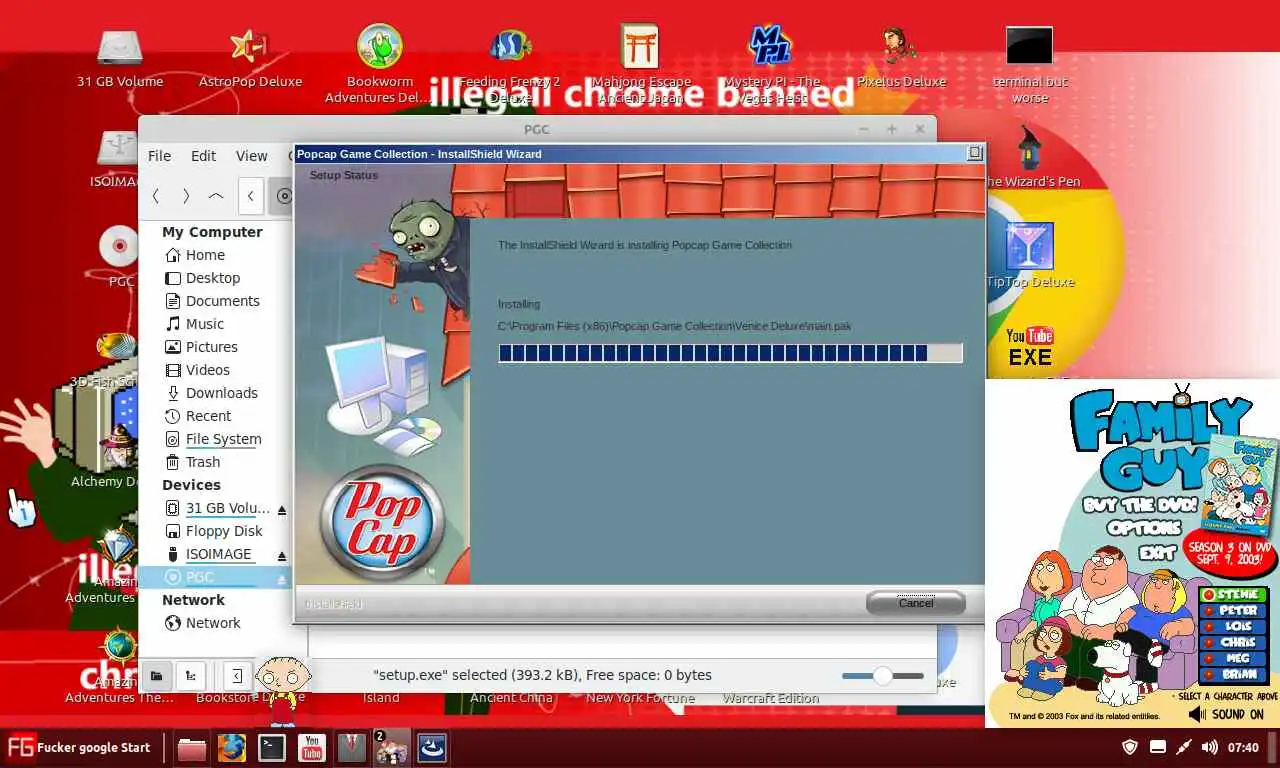1280x768 pixels.
Task: Go back in the PGC file manager
Action: click(156, 196)
